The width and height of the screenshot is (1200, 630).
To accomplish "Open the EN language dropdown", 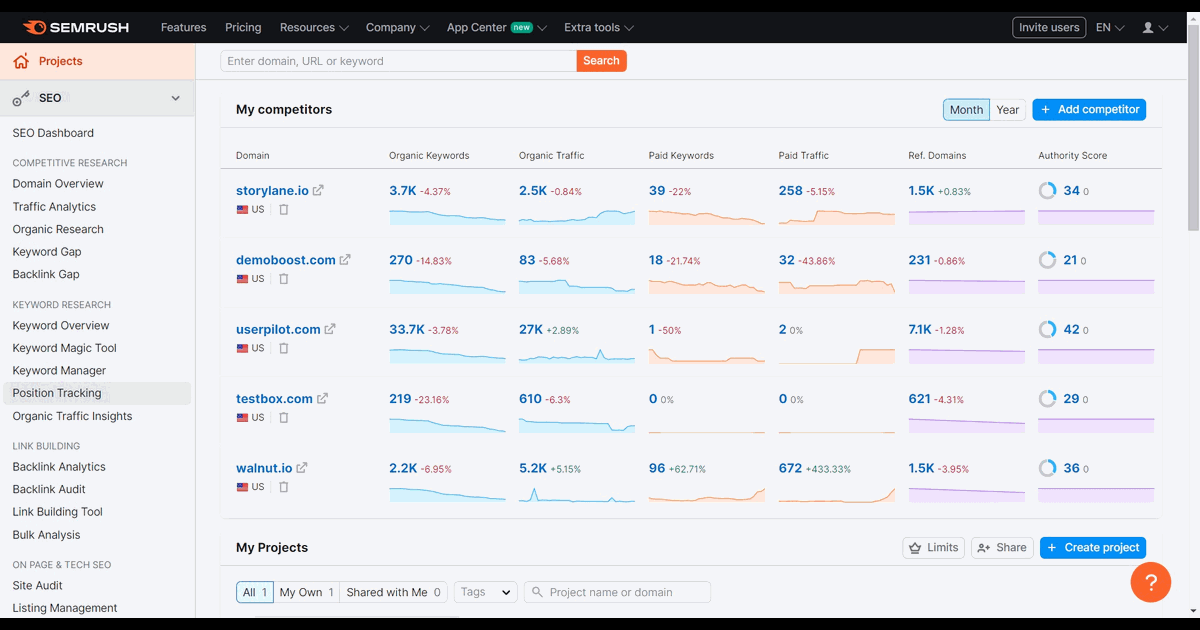I will (x=1110, y=28).
